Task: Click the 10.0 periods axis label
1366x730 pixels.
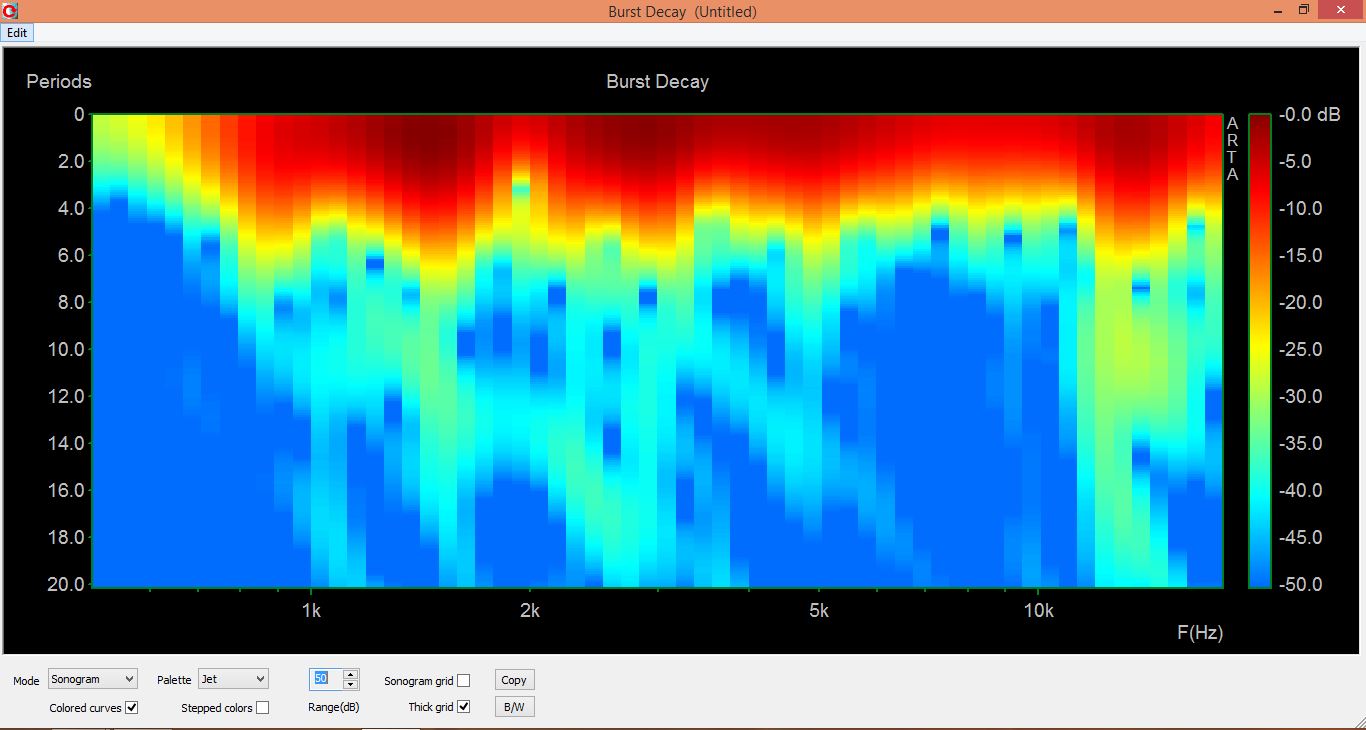Action: point(66,350)
